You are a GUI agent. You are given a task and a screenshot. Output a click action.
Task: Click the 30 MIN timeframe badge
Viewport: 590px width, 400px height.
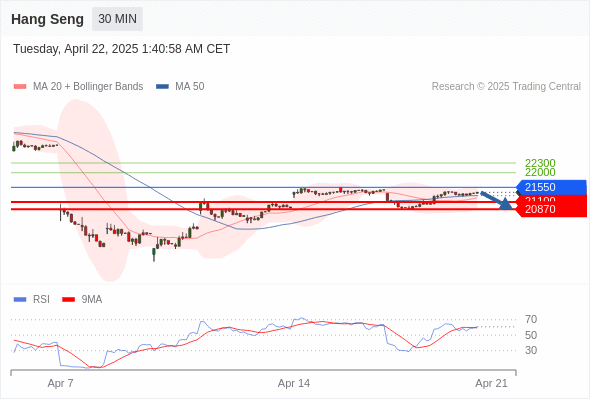pyautogui.click(x=117, y=19)
